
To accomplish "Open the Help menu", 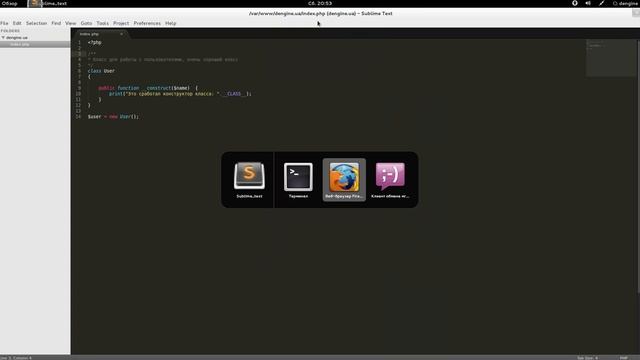I will pyautogui.click(x=171, y=23).
